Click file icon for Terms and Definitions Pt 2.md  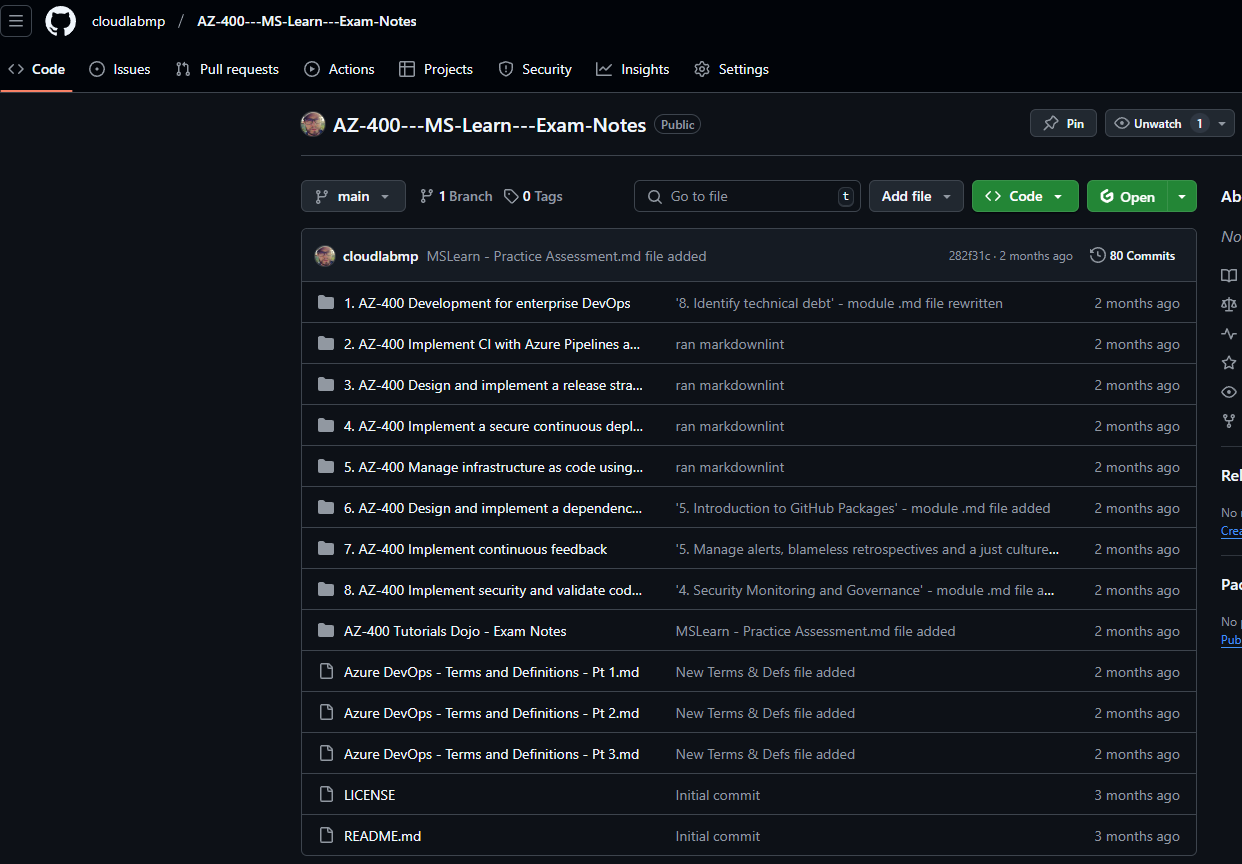coord(326,713)
